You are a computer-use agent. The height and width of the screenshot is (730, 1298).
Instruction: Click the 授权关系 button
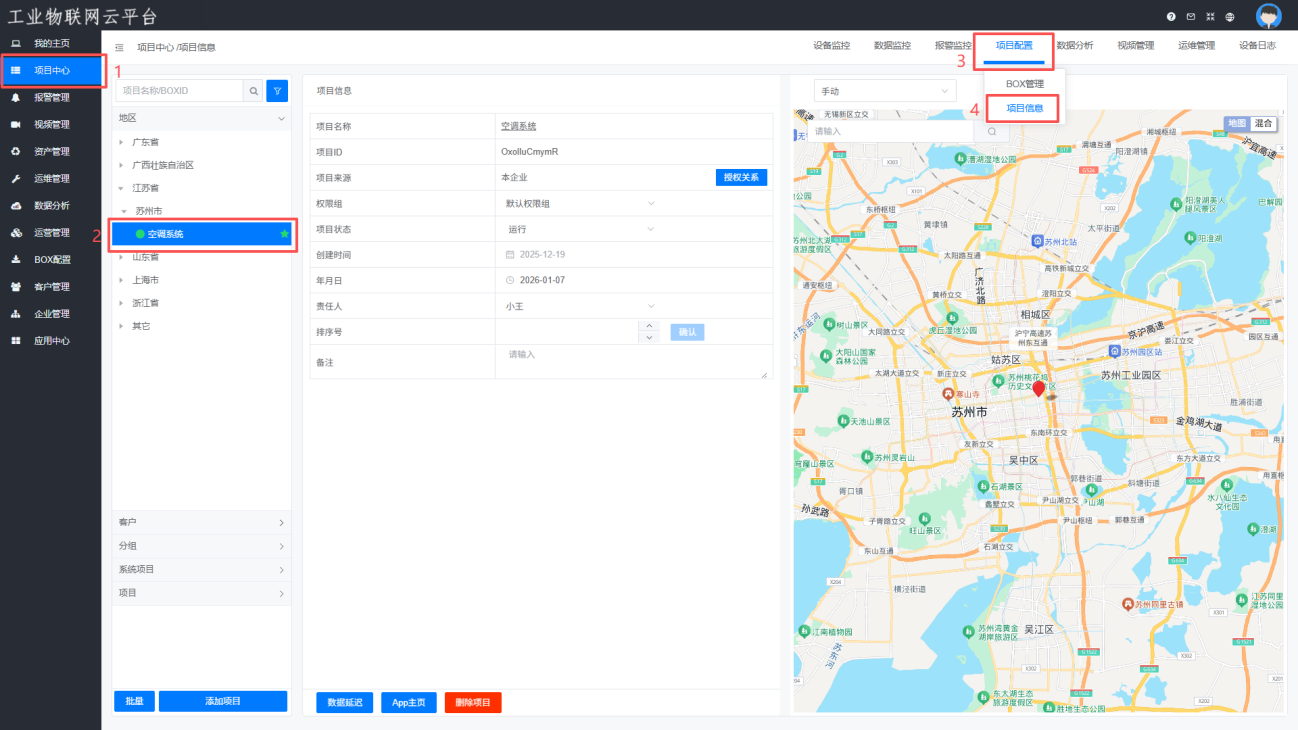point(741,177)
